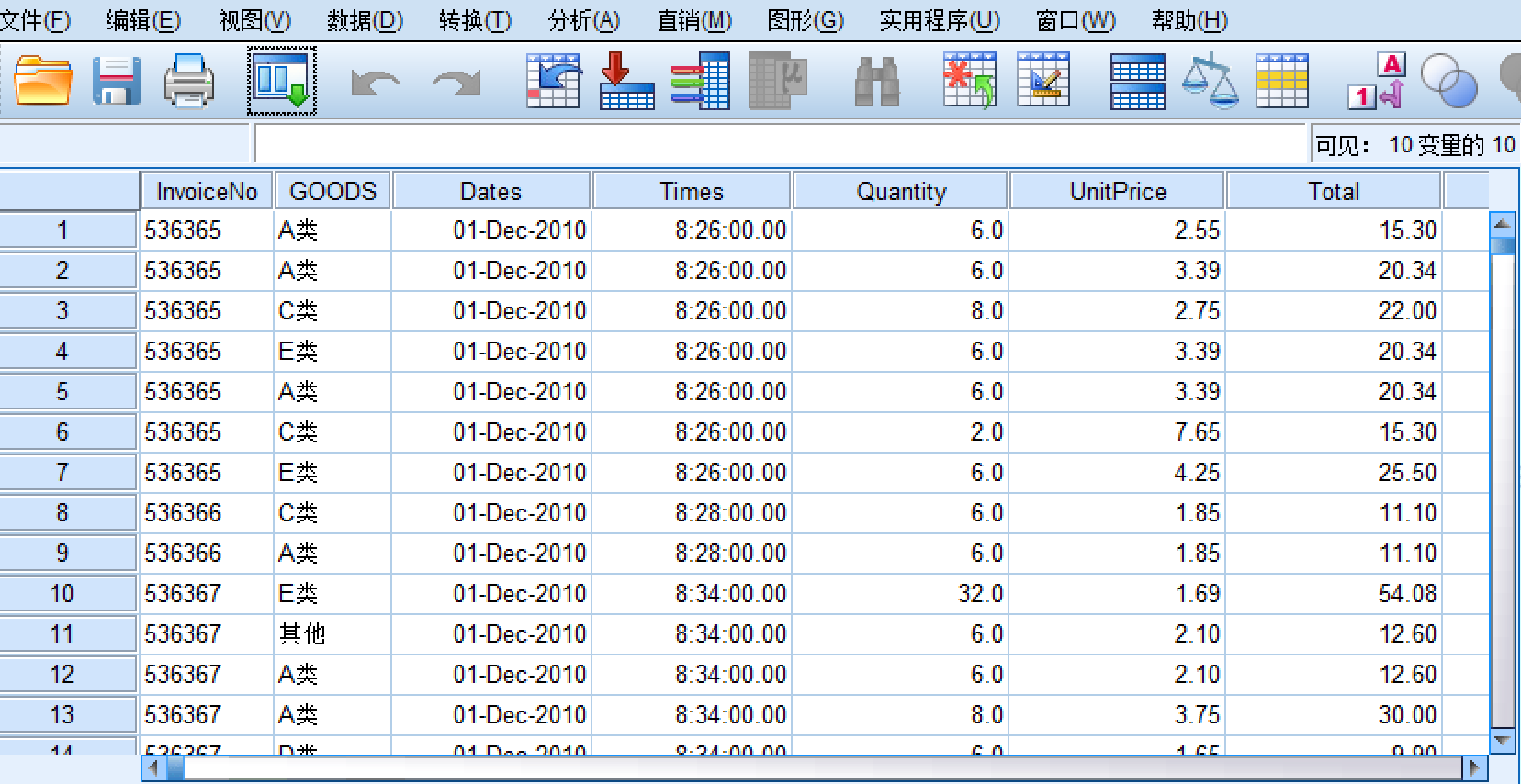Click the 30.00 Total cell in row 13
1521x784 pixels.
(x=1334, y=715)
